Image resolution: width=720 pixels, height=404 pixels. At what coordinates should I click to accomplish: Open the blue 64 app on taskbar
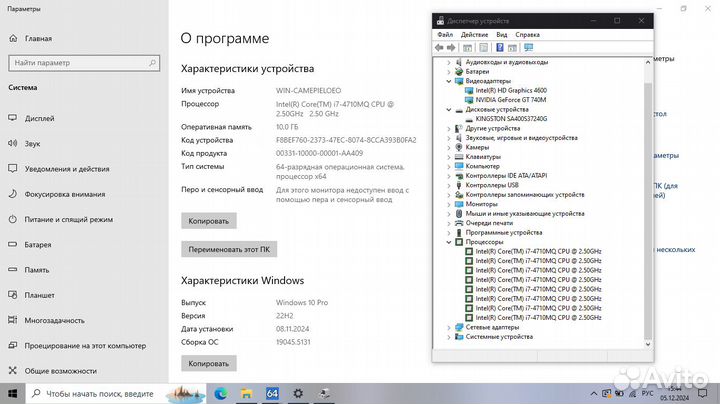click(x=272, y=393)
